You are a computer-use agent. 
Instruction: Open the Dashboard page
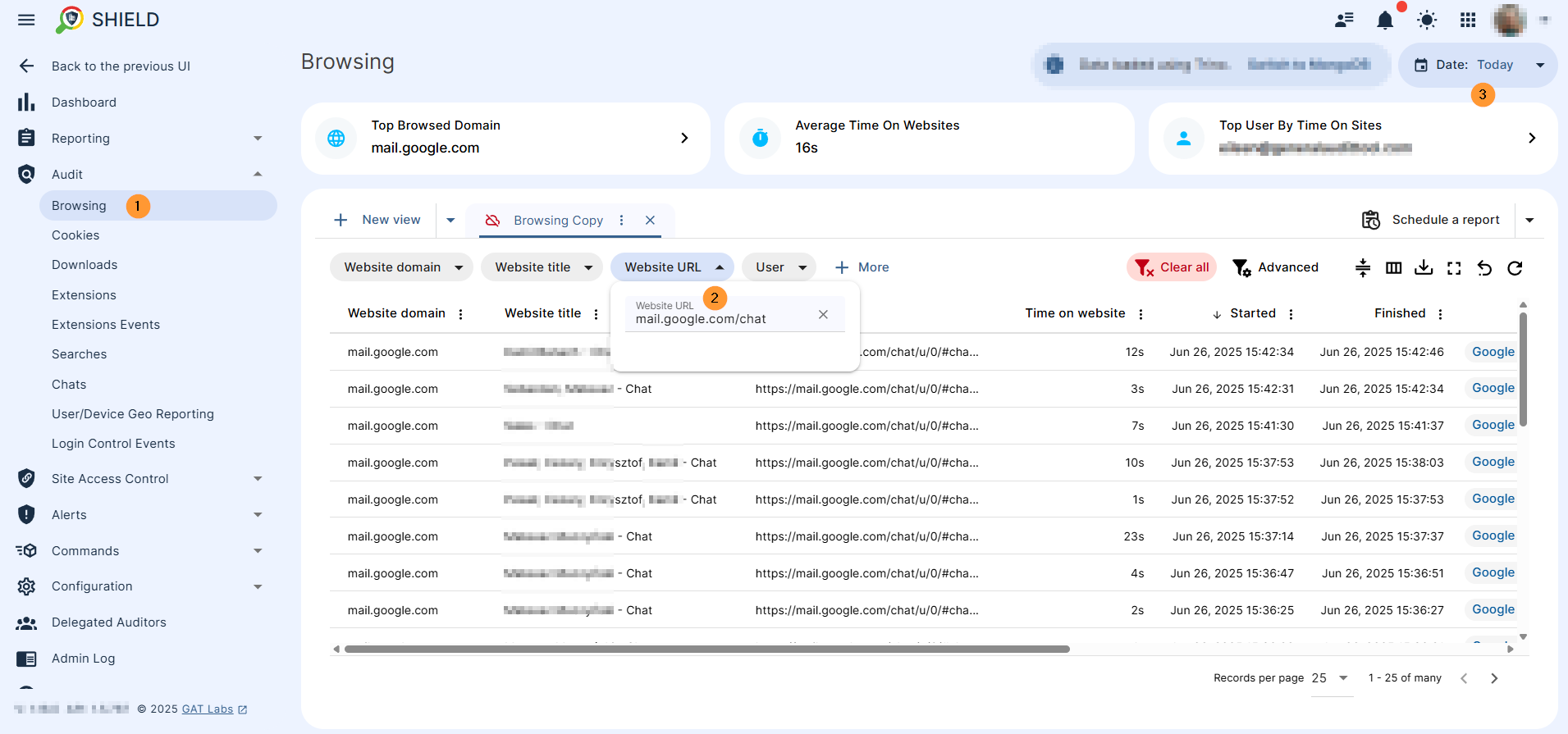84,103
